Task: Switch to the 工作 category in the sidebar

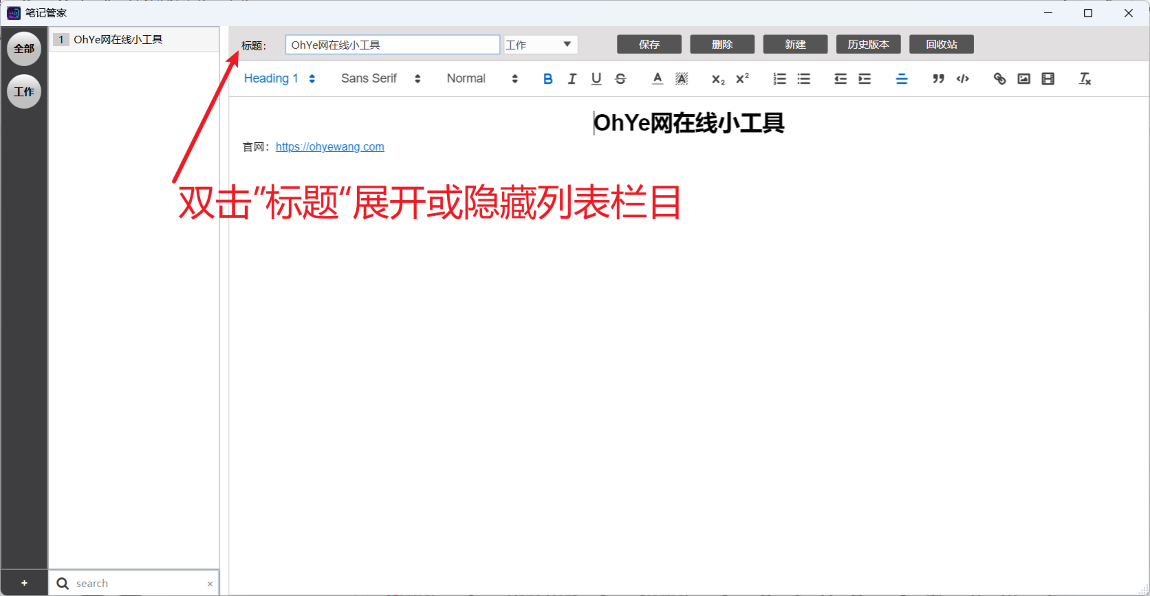Action: click(x=24, y=91)
